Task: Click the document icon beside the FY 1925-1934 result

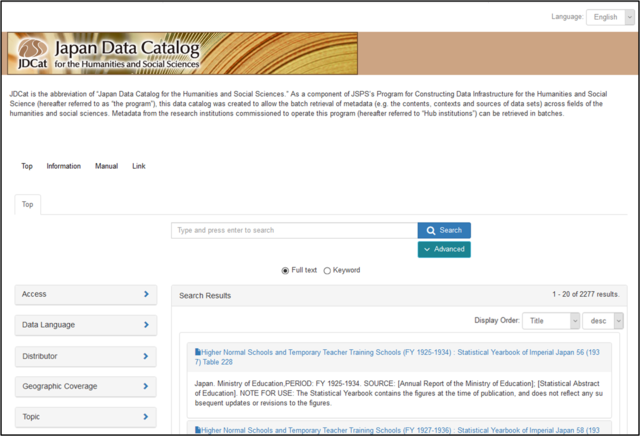Action: [x=198, y=352]
